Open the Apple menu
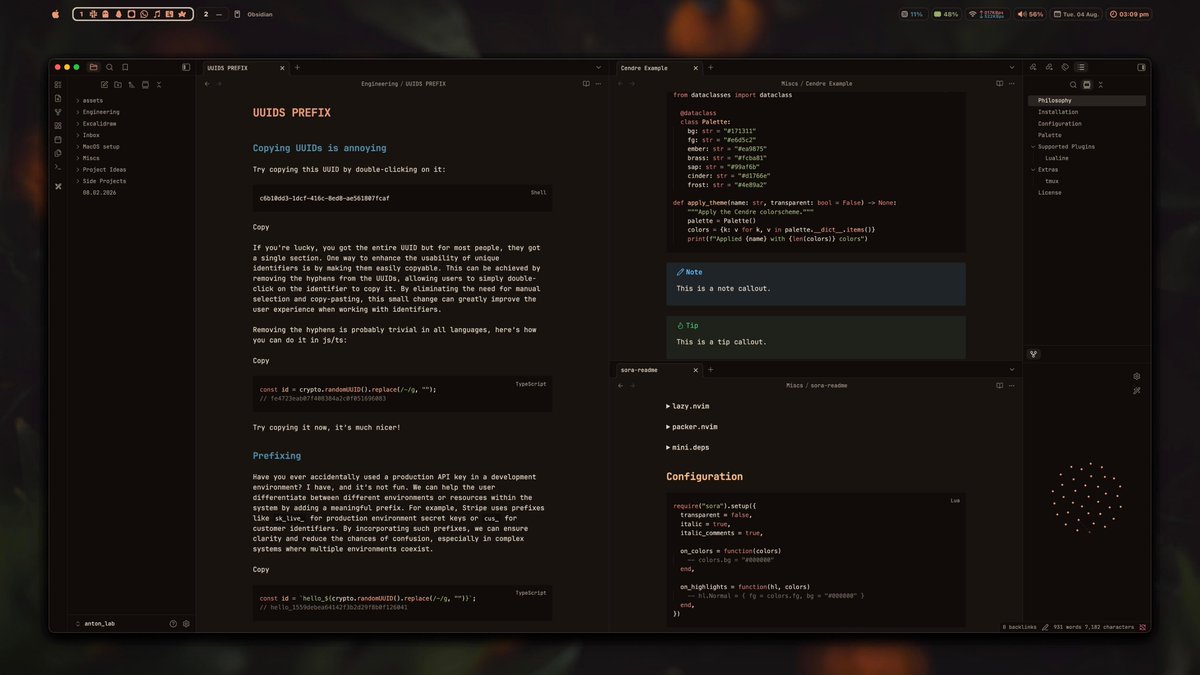This screenshot has width=1200, height=675. click(x=55, y=14)
